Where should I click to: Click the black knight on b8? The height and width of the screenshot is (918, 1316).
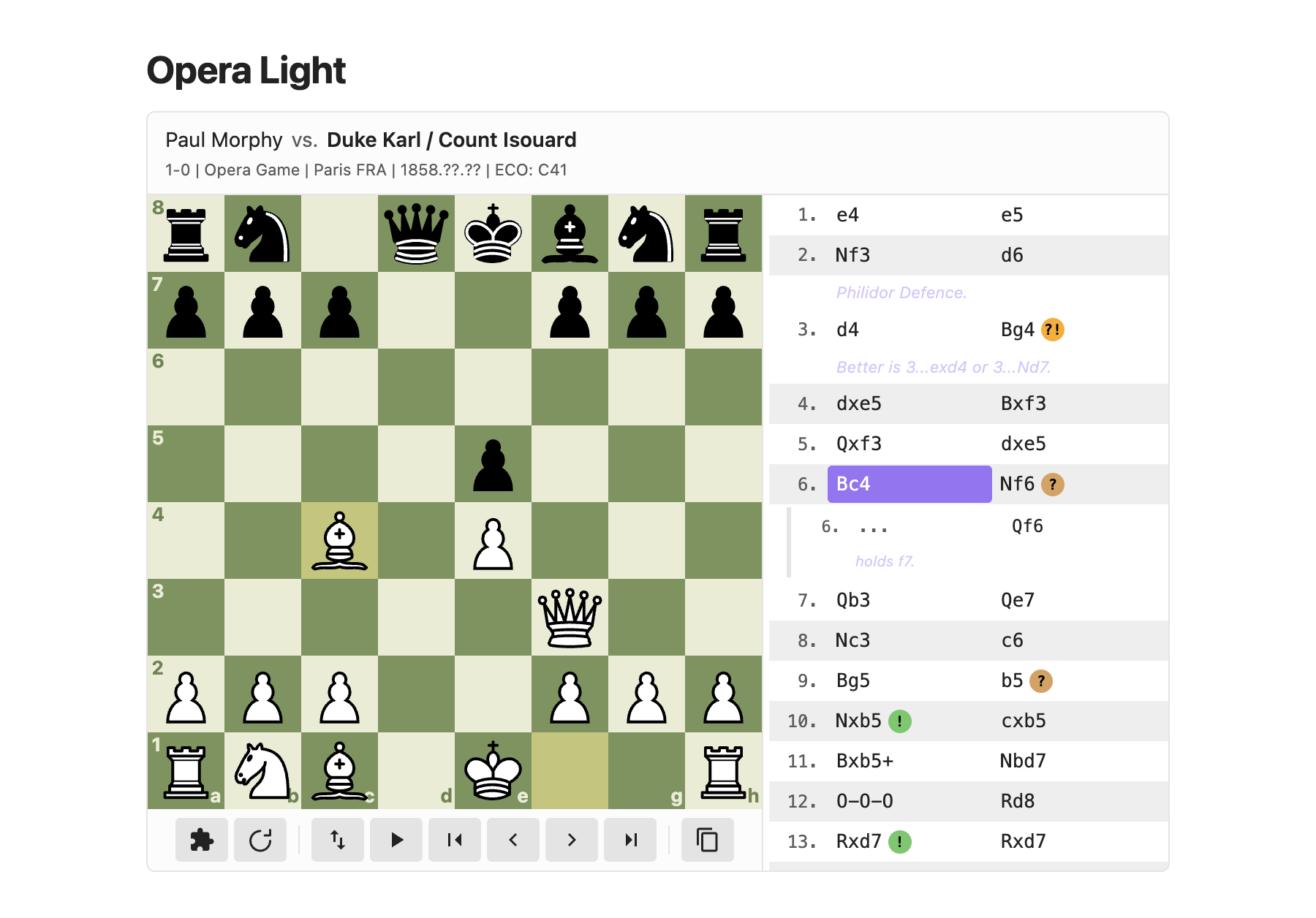tap(263, 234)
